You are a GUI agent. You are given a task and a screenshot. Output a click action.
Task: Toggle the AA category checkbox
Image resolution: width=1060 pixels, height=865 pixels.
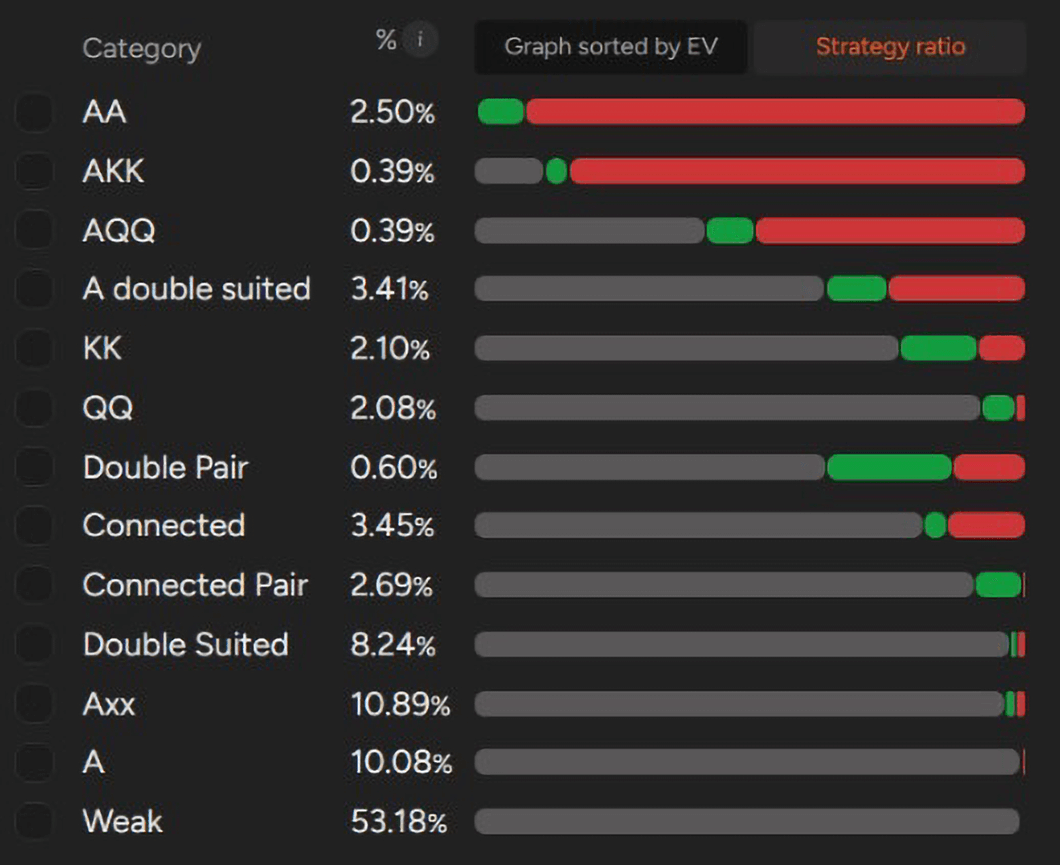pyautogui.click(x=34, y=112)
